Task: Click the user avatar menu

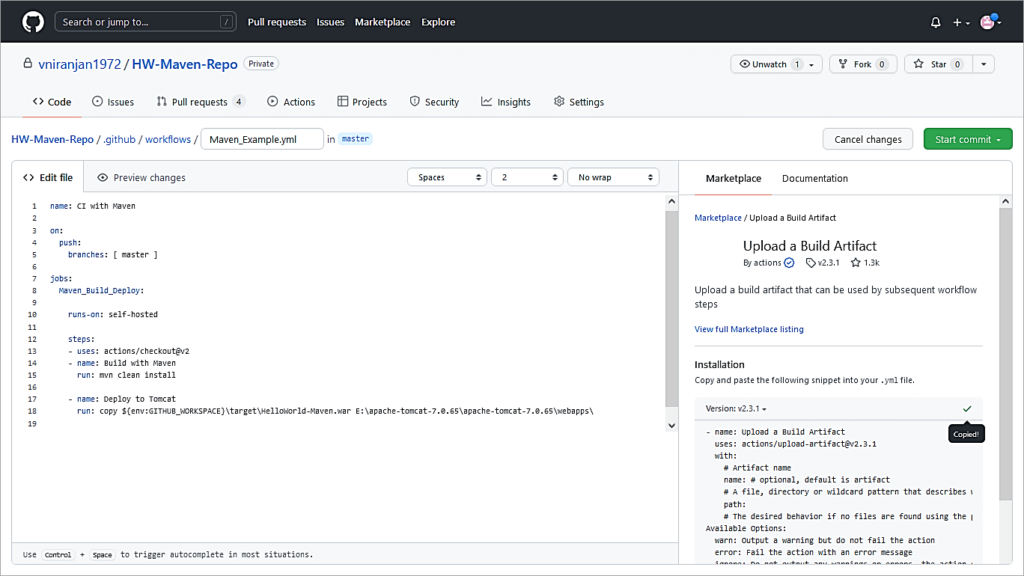Action: [989, 22]
